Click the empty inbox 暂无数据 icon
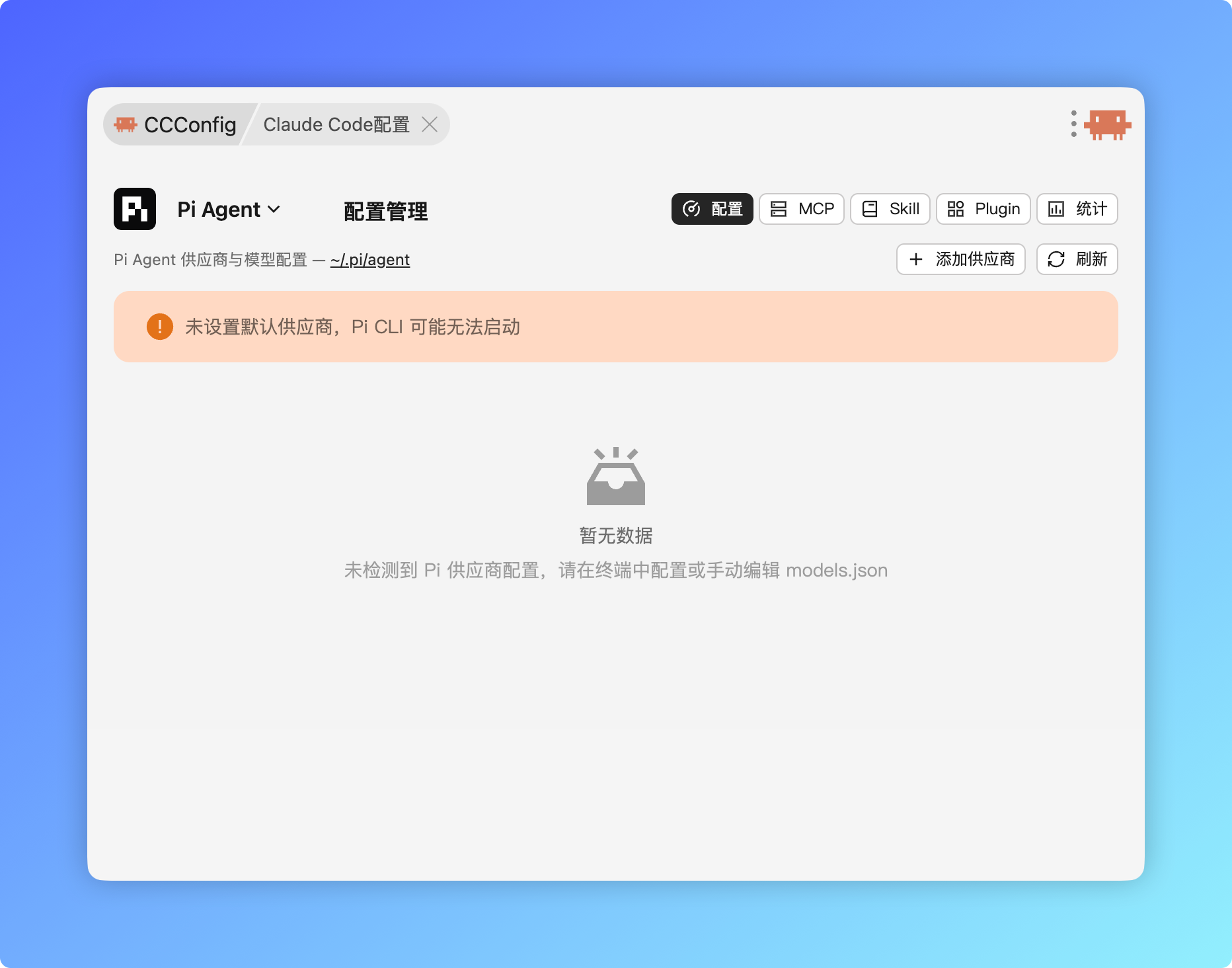Viewport: 1232px width, 968px height. coord(616,476)
